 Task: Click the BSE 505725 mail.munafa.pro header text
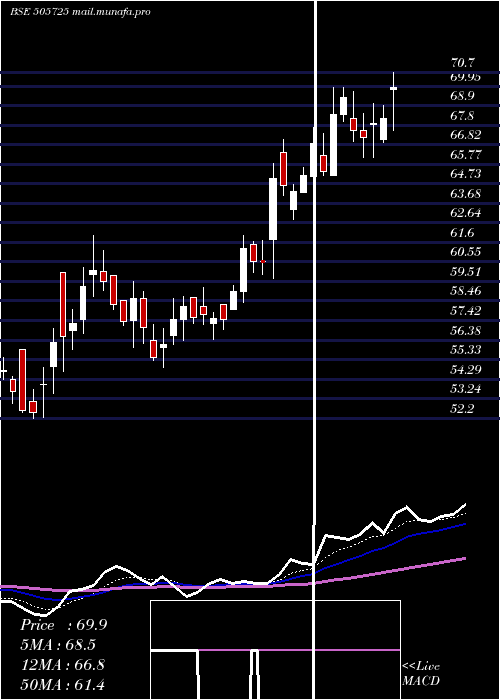pyautogui.click(x=80, y=12)
